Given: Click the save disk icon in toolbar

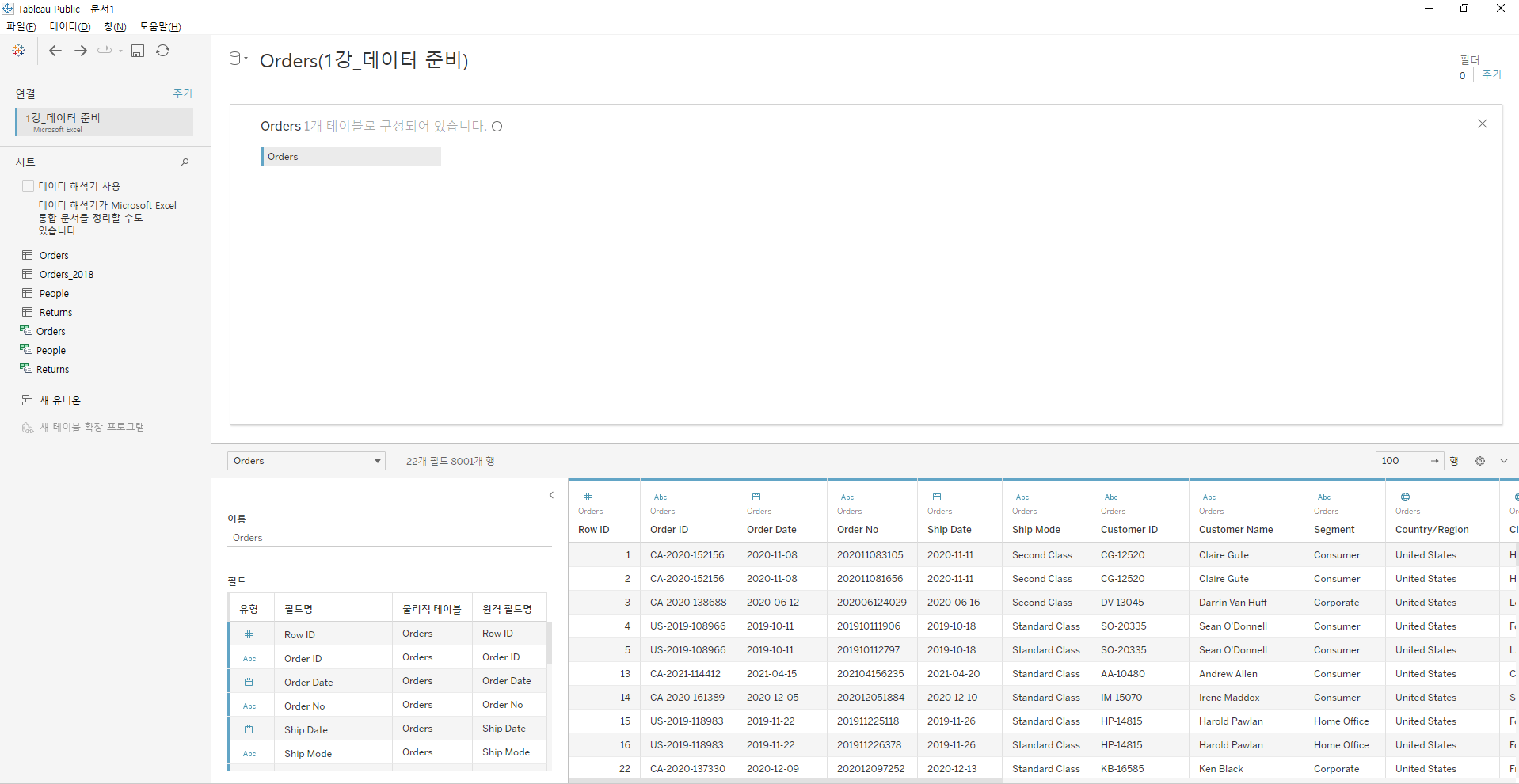Looking at the screenshot, I should [x=138, y=51].
